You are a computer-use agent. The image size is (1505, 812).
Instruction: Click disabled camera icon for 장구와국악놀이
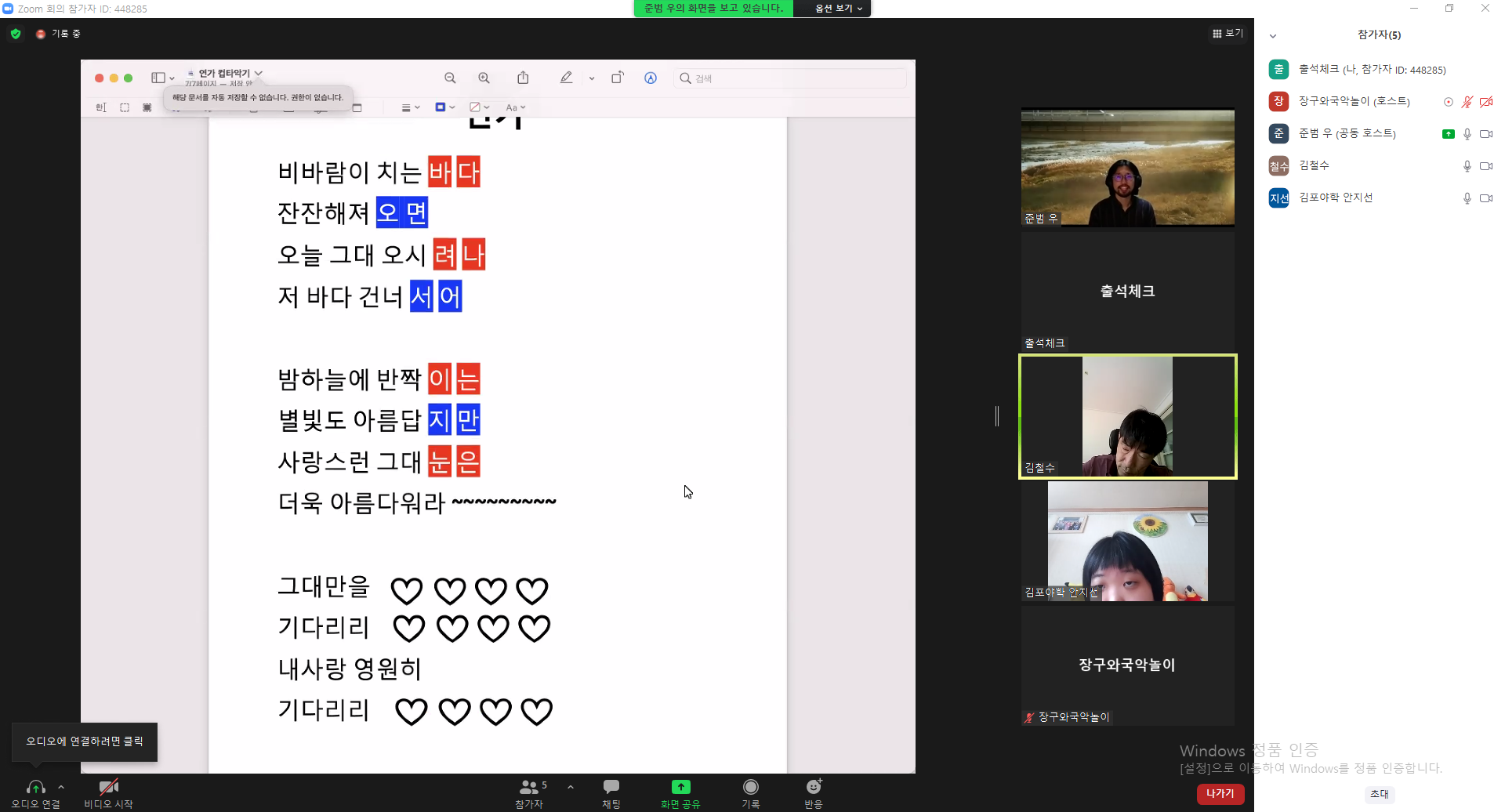(x=1486, y=102)
